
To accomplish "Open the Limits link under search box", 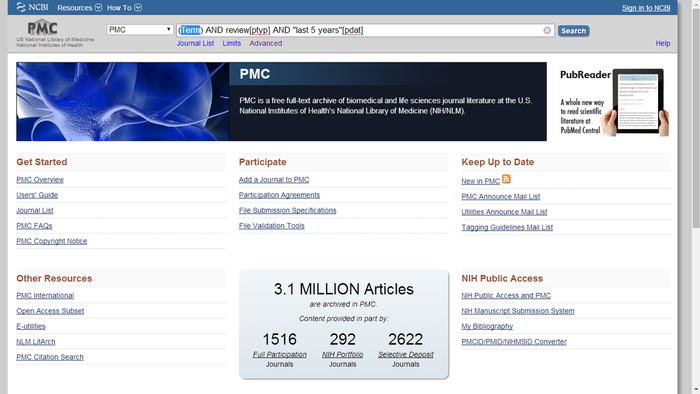I will 232,43.
